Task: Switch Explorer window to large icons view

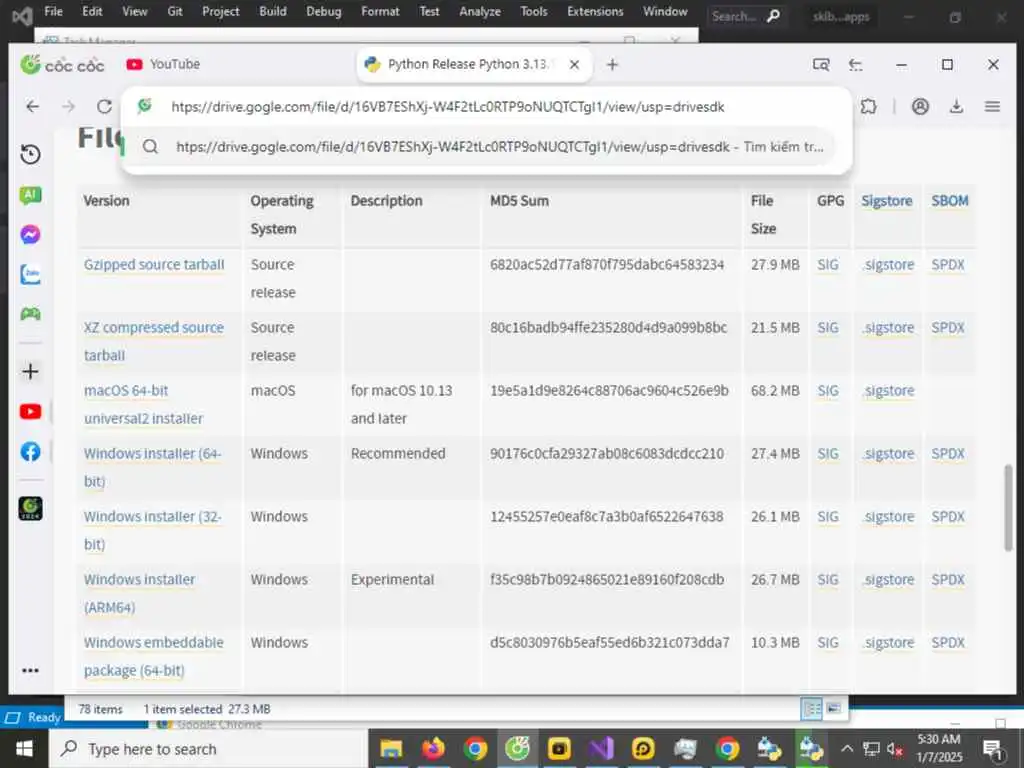Action: point(833,709)
